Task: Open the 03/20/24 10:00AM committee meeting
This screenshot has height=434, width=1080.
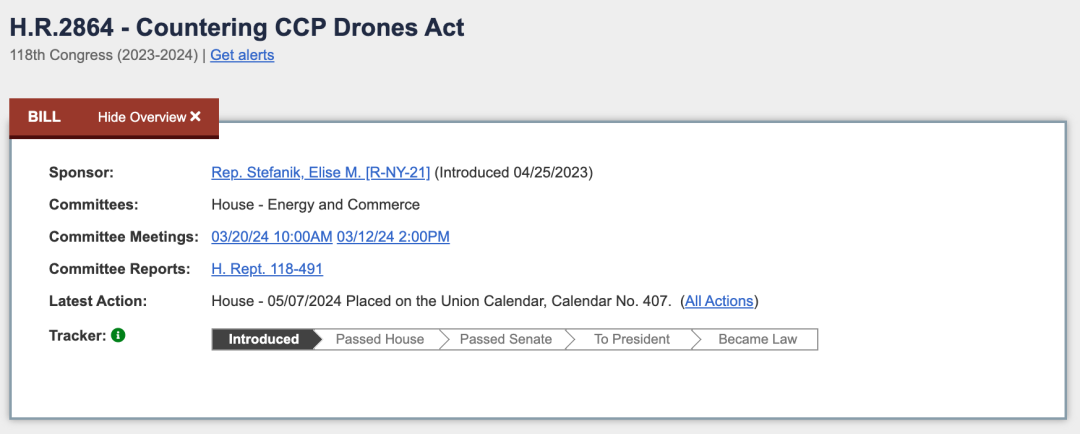Action: pos(272,237)
